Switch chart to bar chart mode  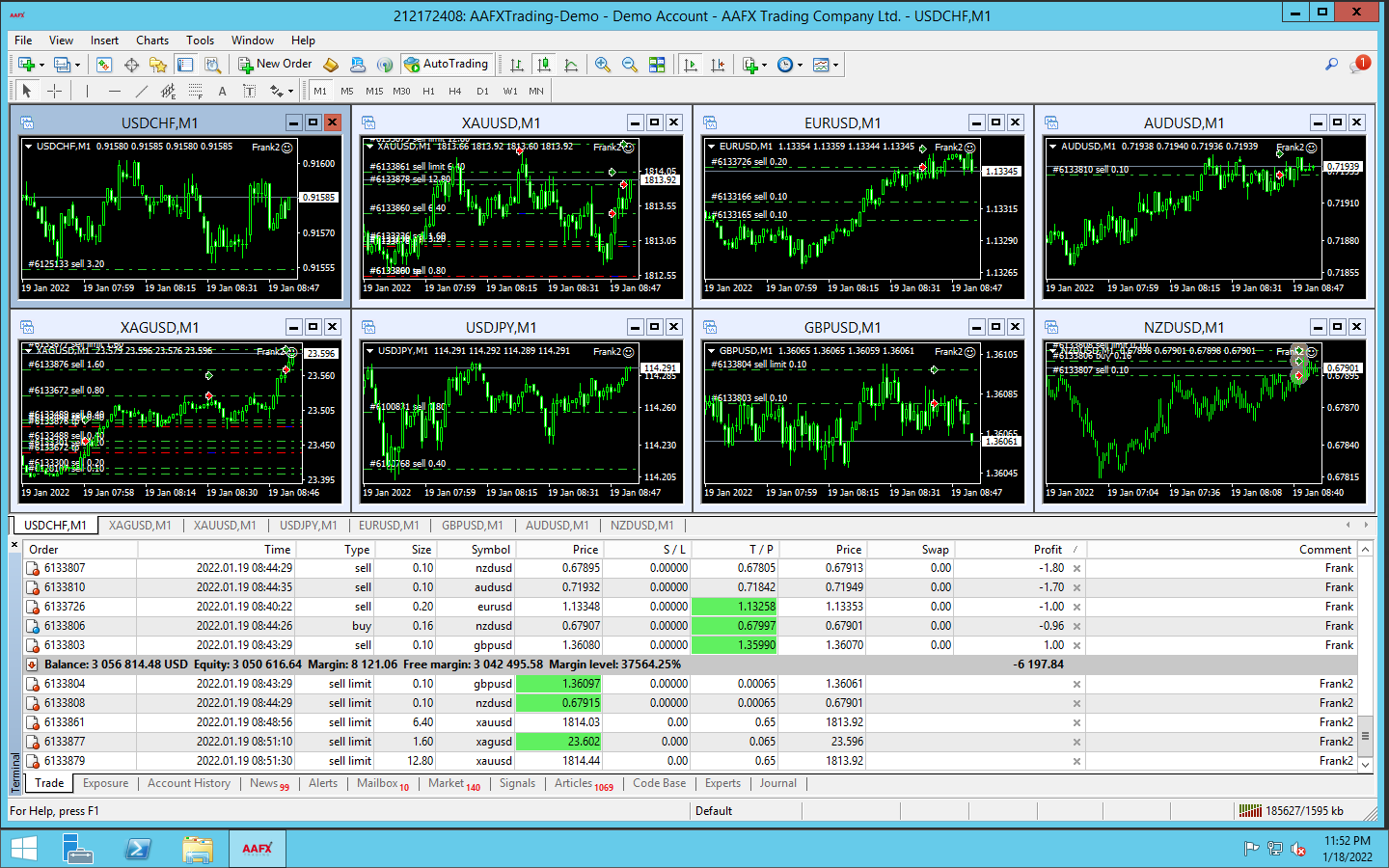517,65
